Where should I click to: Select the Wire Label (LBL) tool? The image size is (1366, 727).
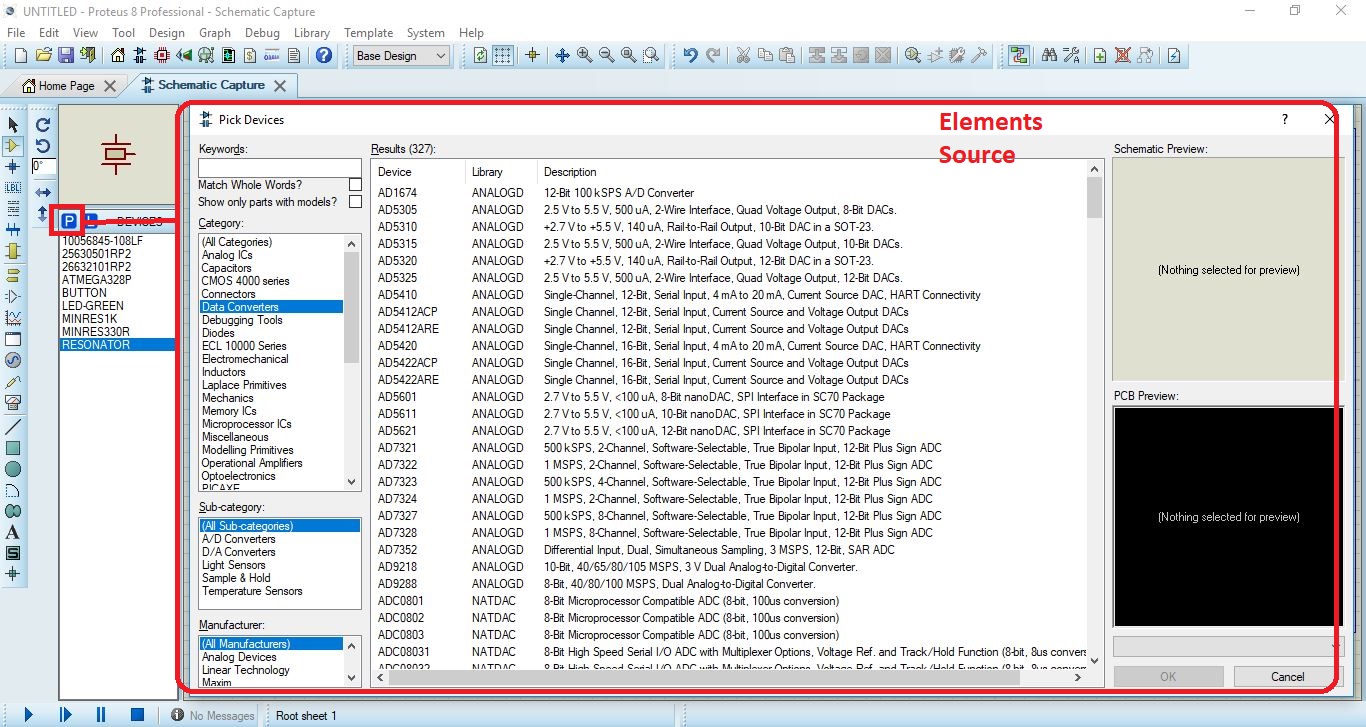pos(13,188)
